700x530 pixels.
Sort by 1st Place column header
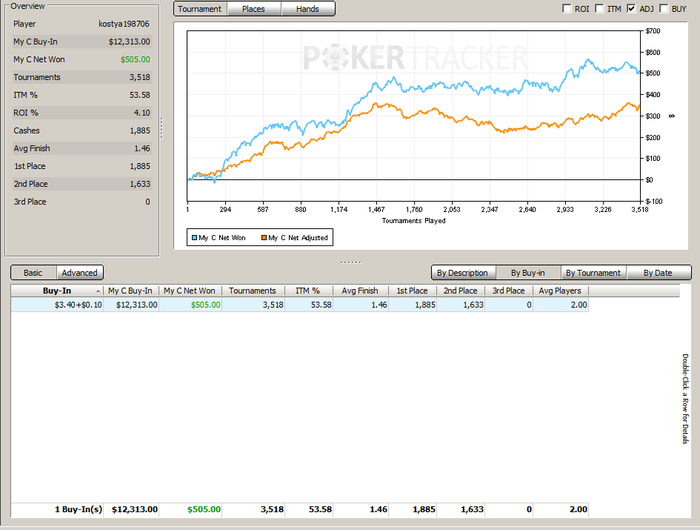412,291
